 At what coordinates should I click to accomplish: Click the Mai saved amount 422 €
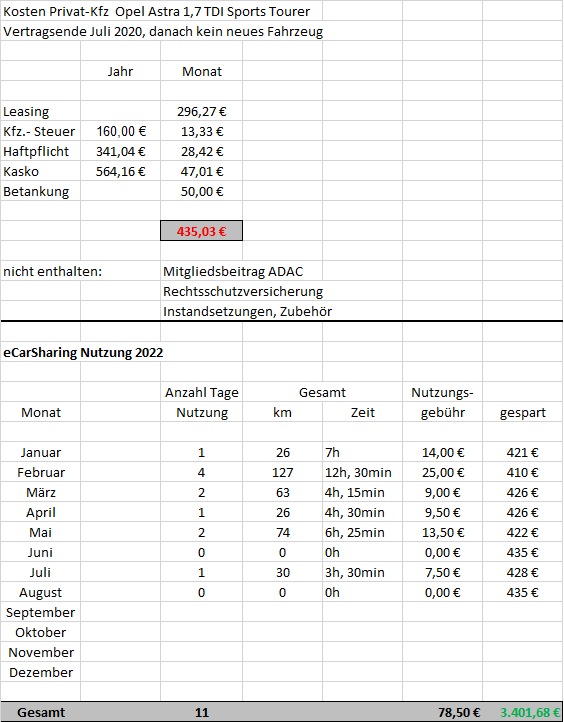tap(523, 532)
